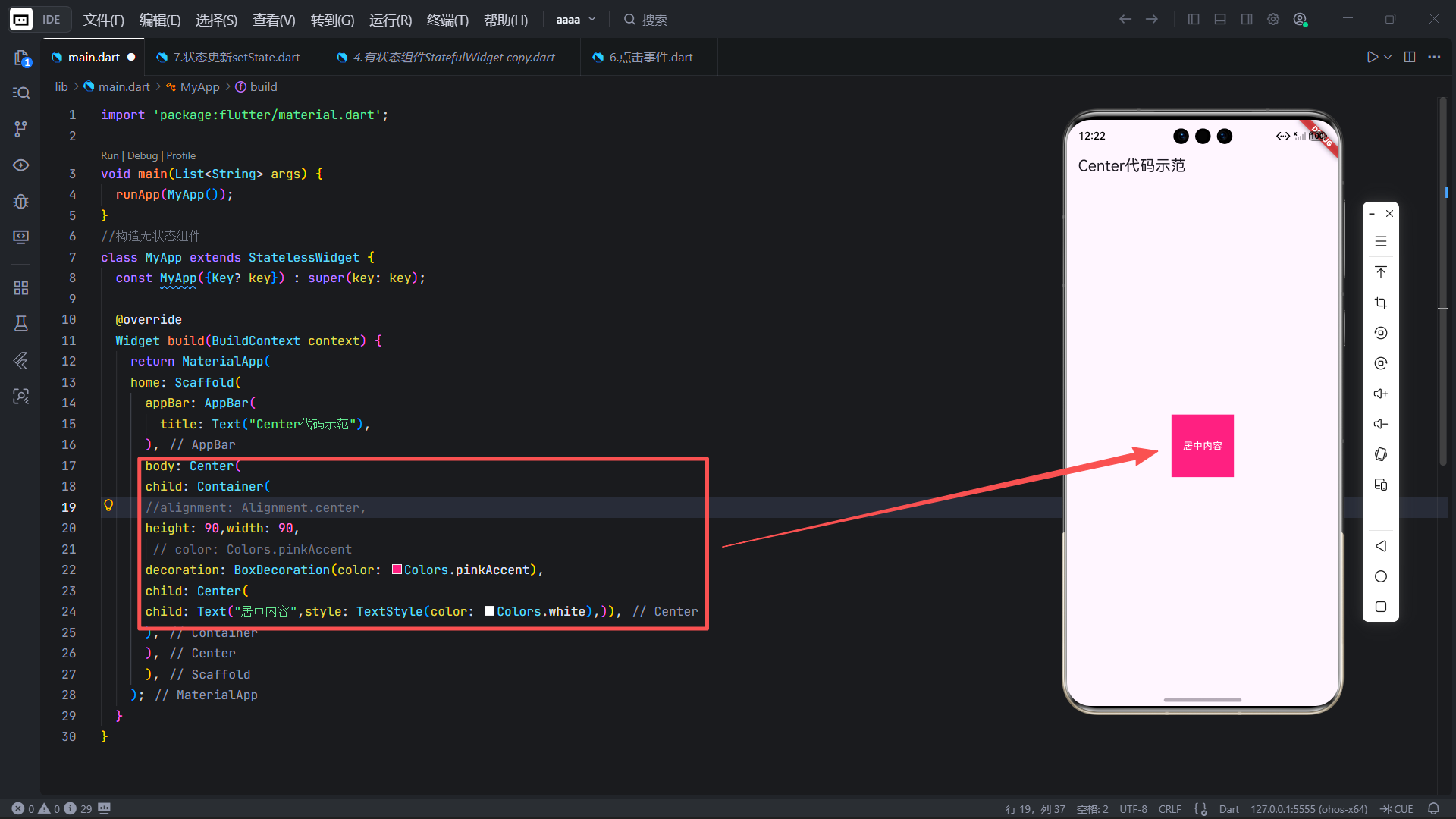The image size is (1456, 819).
Task: Open the Source Control sidebar icon
Action: (21, 129)
